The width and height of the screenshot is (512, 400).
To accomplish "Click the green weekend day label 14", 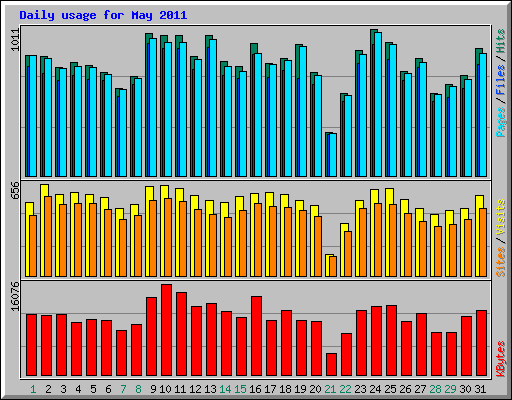I will coord(225,389).
